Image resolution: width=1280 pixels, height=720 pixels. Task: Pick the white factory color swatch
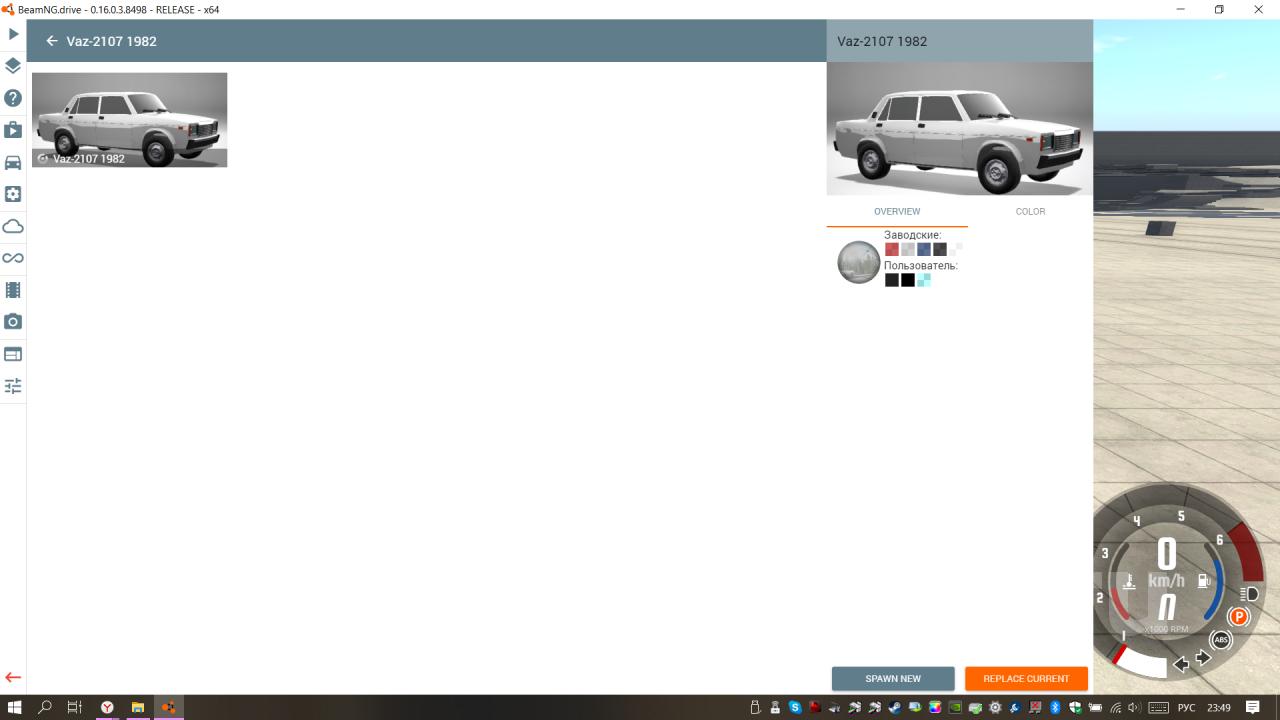click(x=956, y=249)
